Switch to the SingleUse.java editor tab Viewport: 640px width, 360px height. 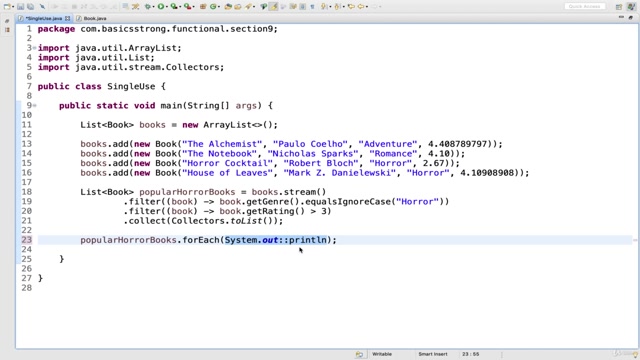[44, 18]
